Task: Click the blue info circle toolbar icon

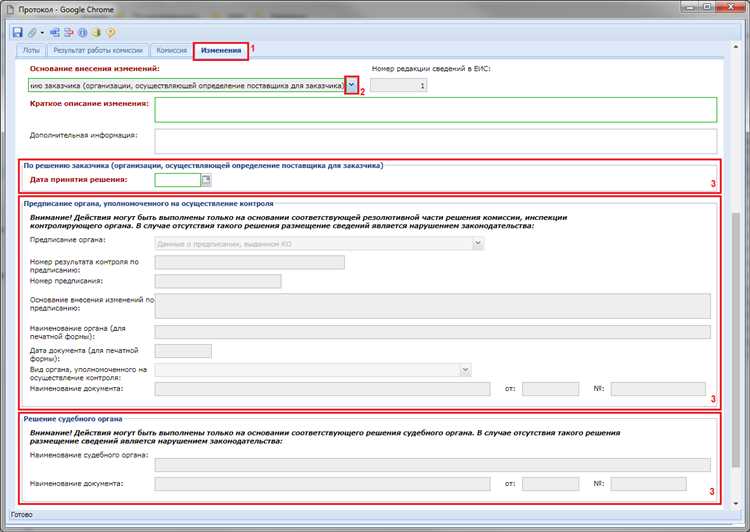Action: click(x=82, y=32)
